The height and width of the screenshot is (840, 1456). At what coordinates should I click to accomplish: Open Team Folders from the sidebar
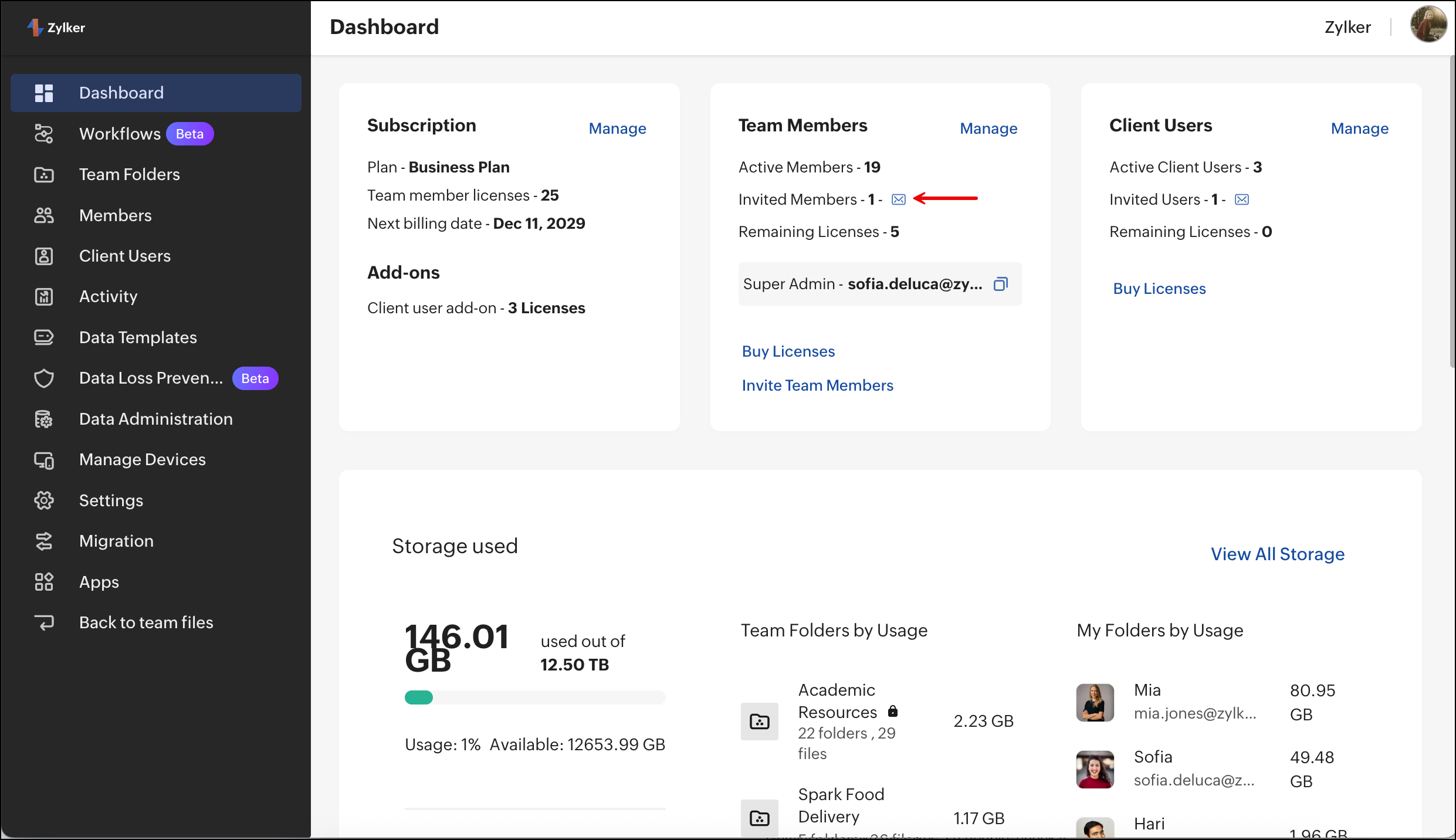click(129, 174)
